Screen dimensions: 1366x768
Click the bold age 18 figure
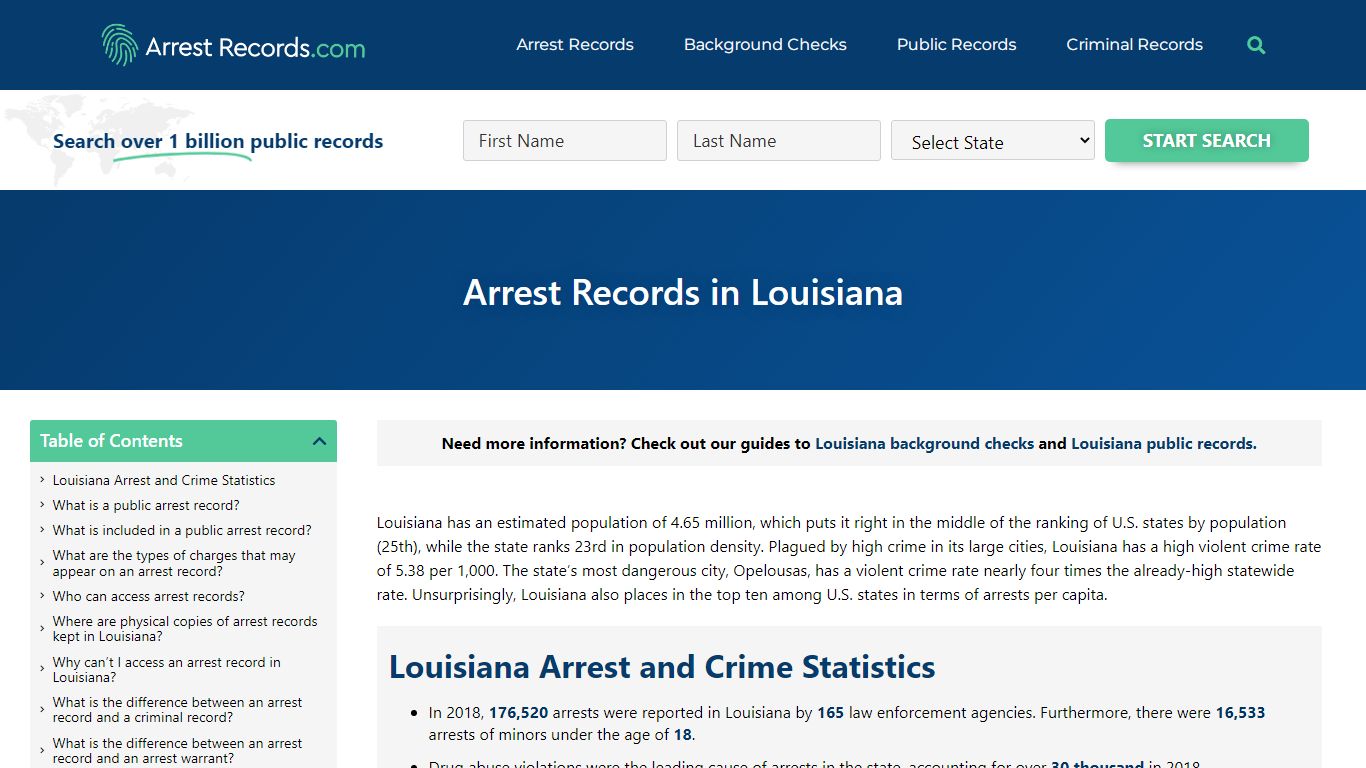pyautogui.click(x=682, y=735)
